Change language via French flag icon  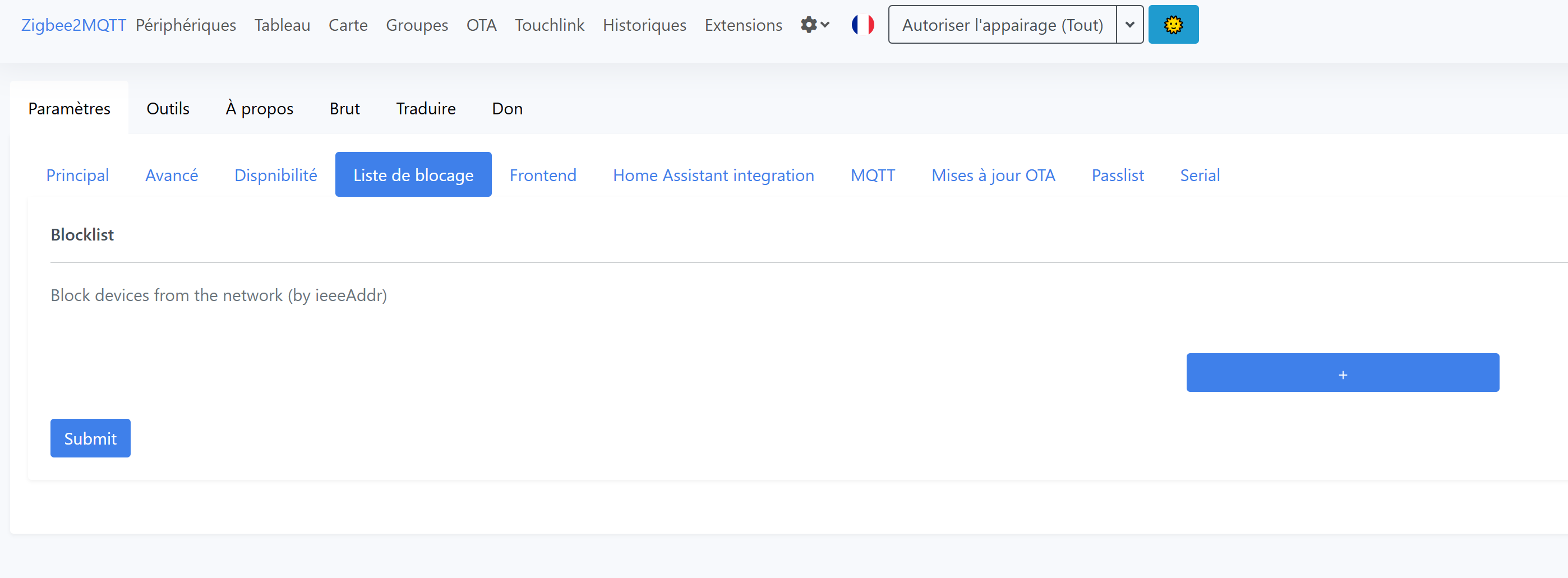click(862, 25)
